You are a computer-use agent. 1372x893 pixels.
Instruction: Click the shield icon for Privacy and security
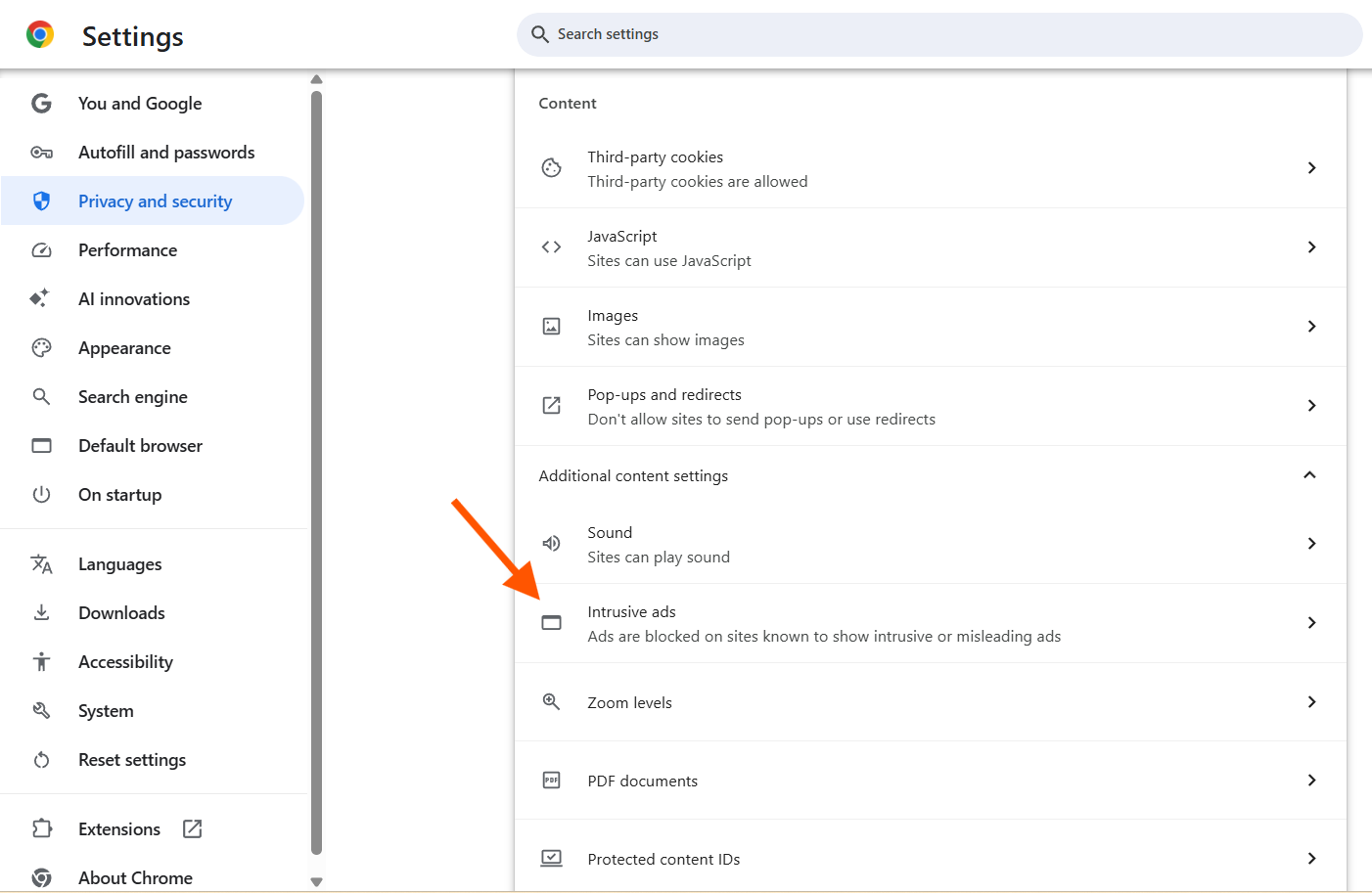(x=41, y=201)
